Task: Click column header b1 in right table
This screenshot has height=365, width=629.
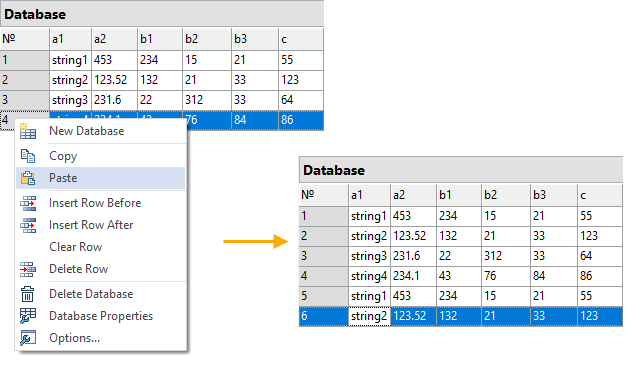Action: click(459, 195)
